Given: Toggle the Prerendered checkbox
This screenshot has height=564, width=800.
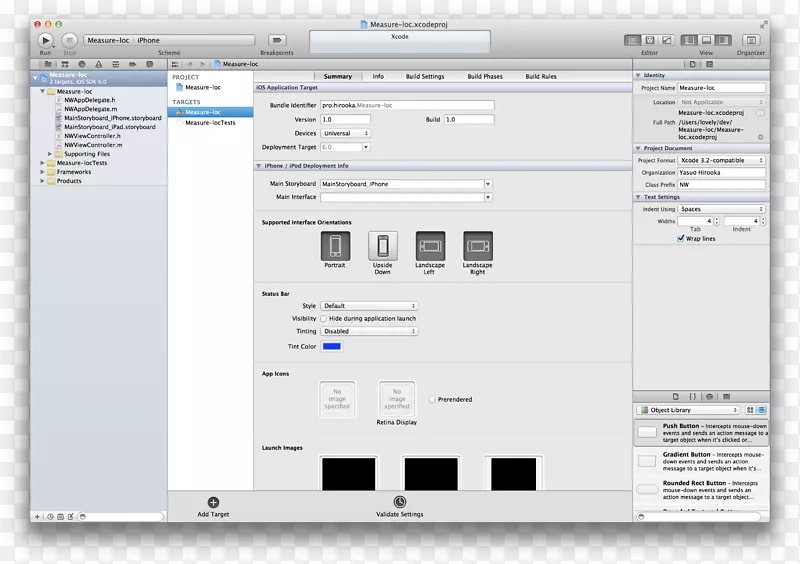Looking at the screenshot, I should coord(432,400).
